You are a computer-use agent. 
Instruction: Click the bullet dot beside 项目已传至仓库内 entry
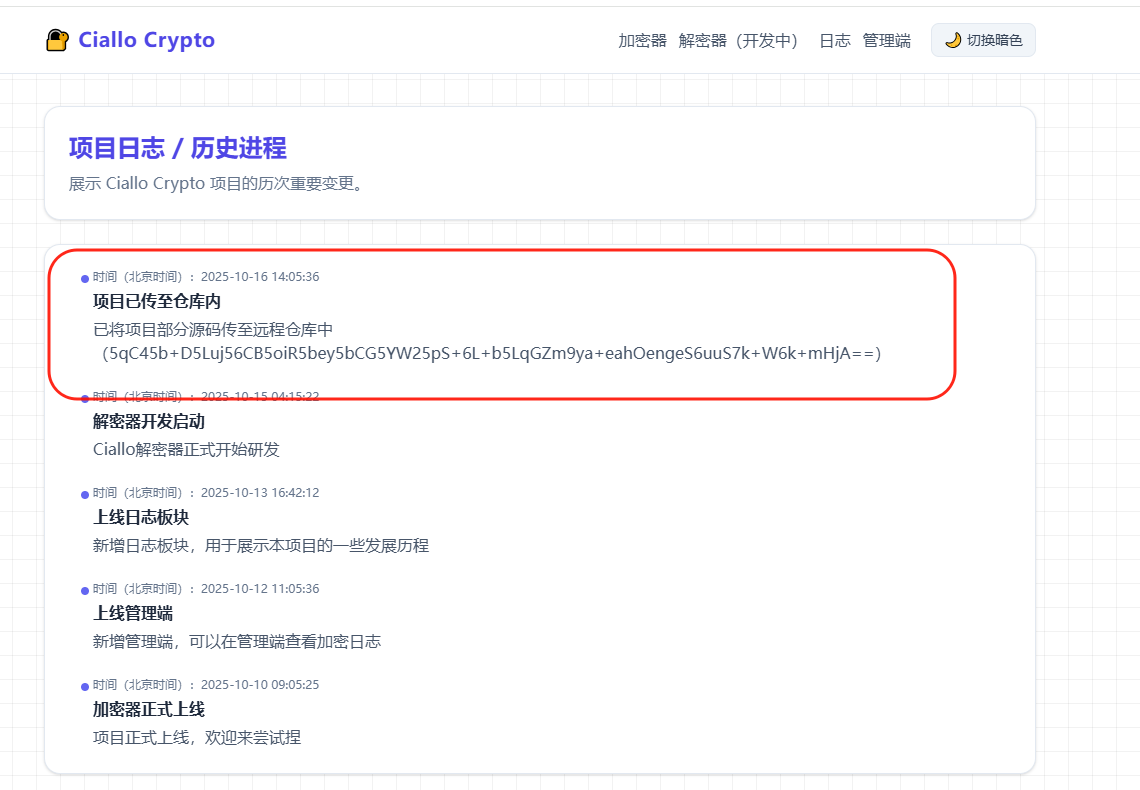tap(85, 279)
